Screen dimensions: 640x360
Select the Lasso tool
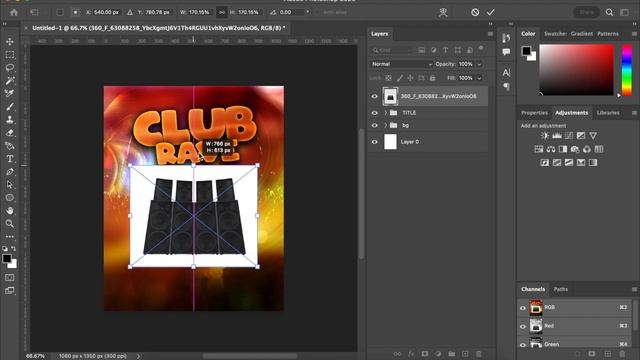[x=10, y=68]
